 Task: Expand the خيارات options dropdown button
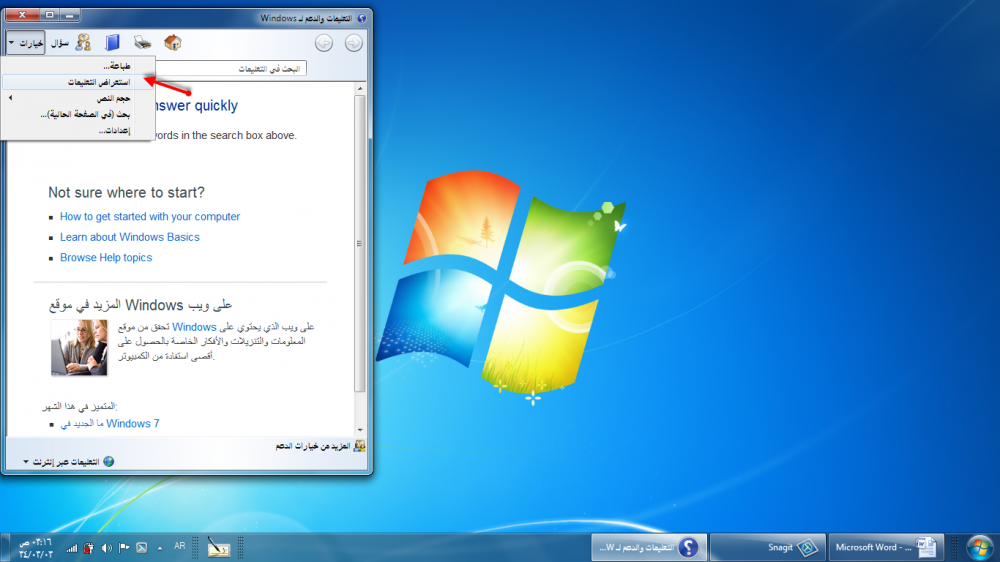pyautogui.click(x=25, y=42)
